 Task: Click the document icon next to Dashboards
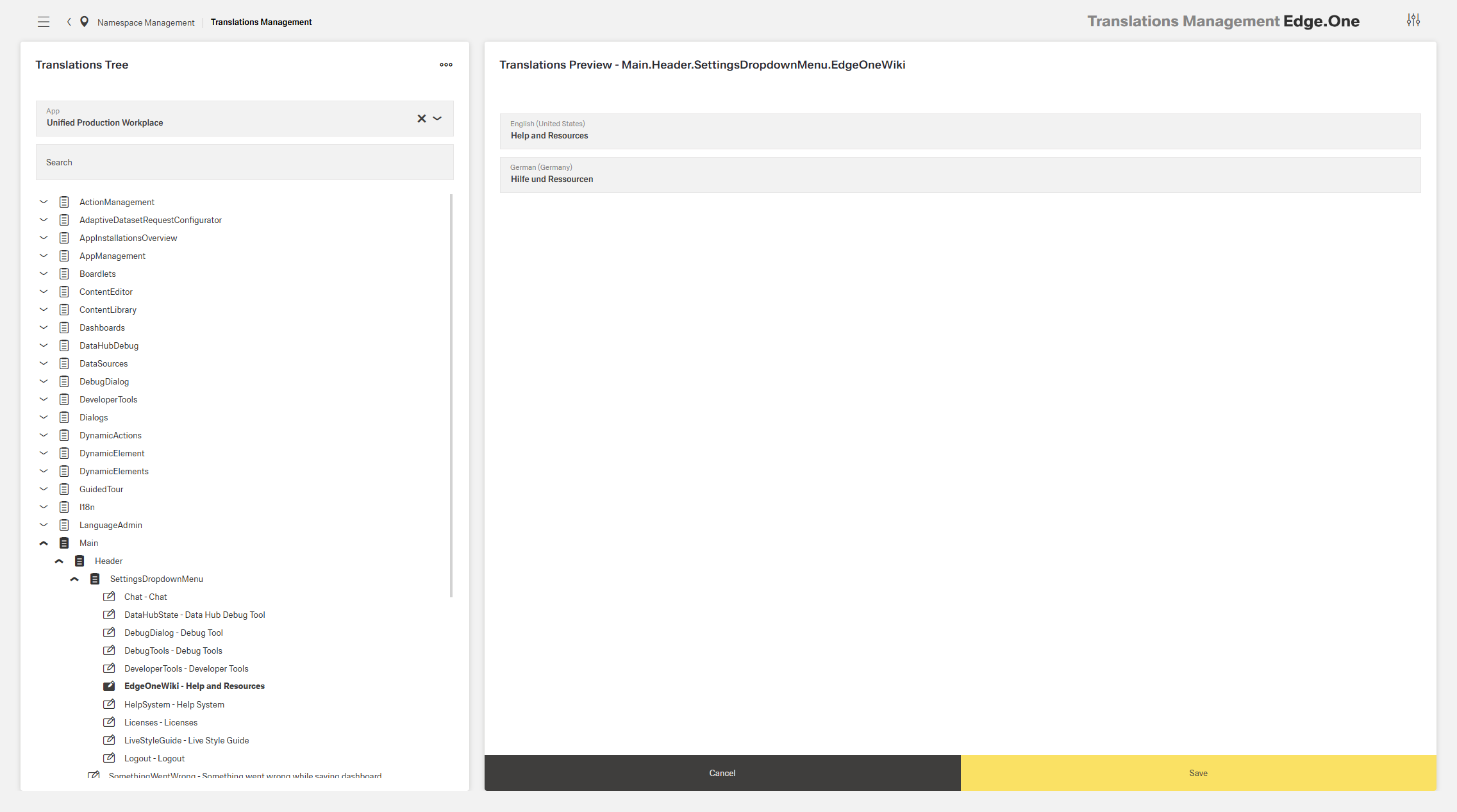coord(64,327)
